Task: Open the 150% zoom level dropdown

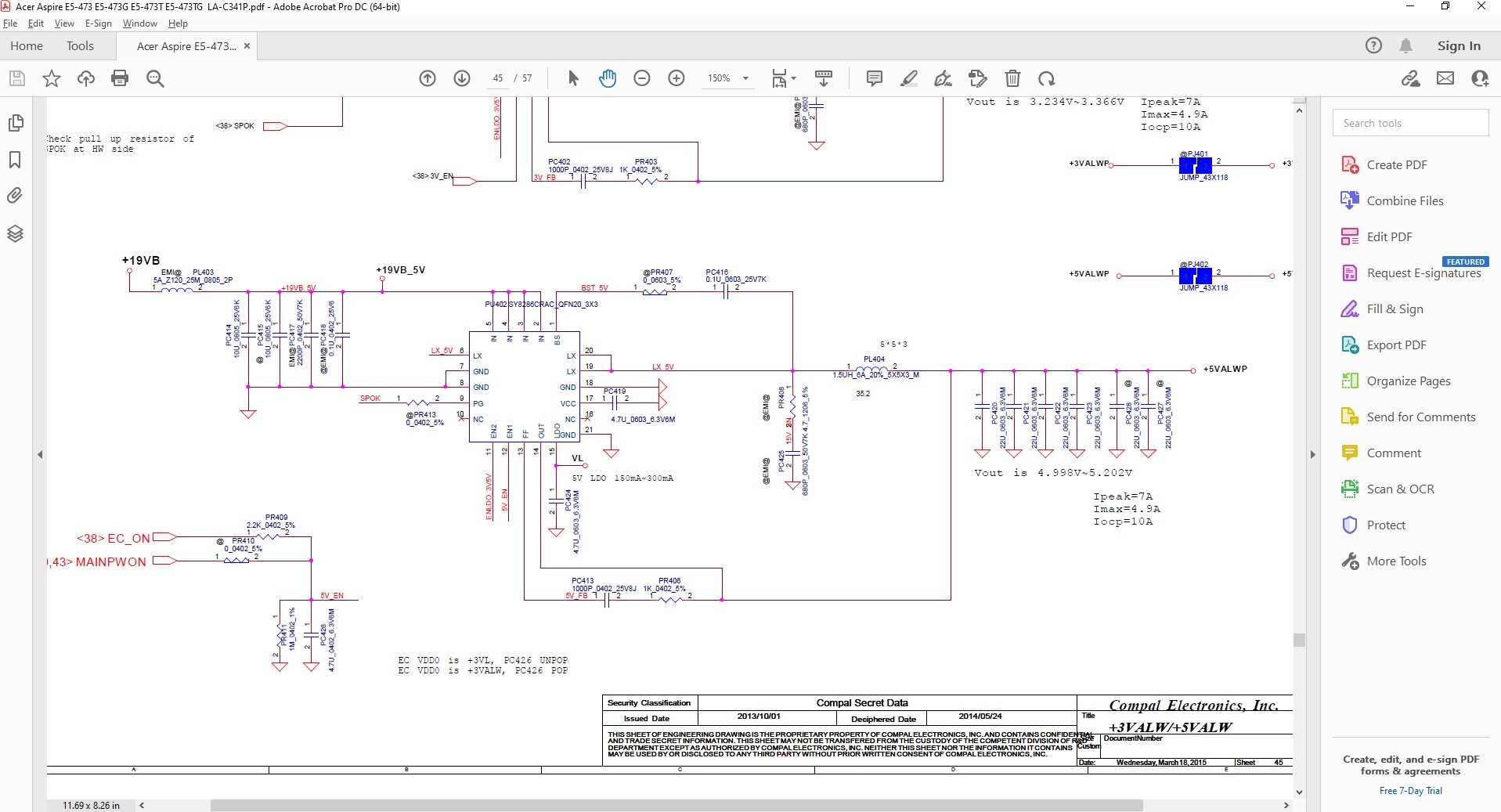Action: coord(745,78)
